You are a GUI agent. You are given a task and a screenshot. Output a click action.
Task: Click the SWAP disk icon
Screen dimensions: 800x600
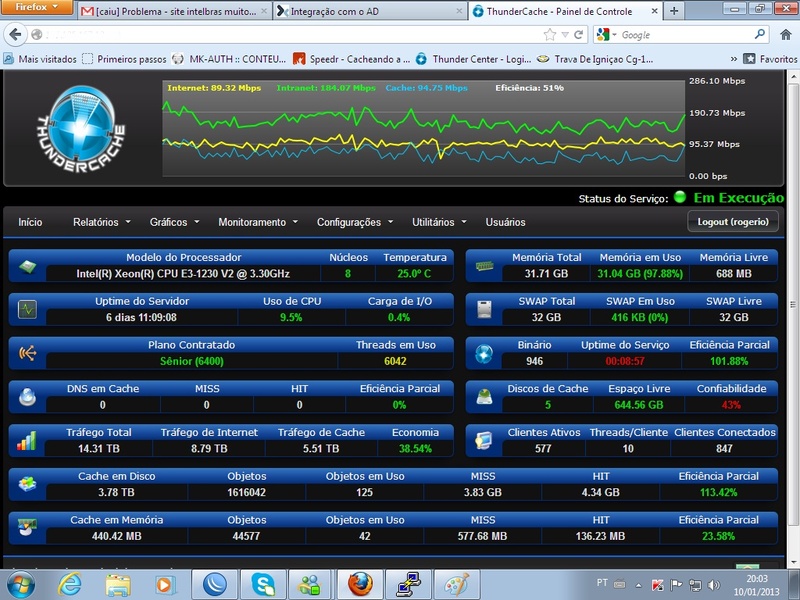pyautogui.click(x=484, y=309)
